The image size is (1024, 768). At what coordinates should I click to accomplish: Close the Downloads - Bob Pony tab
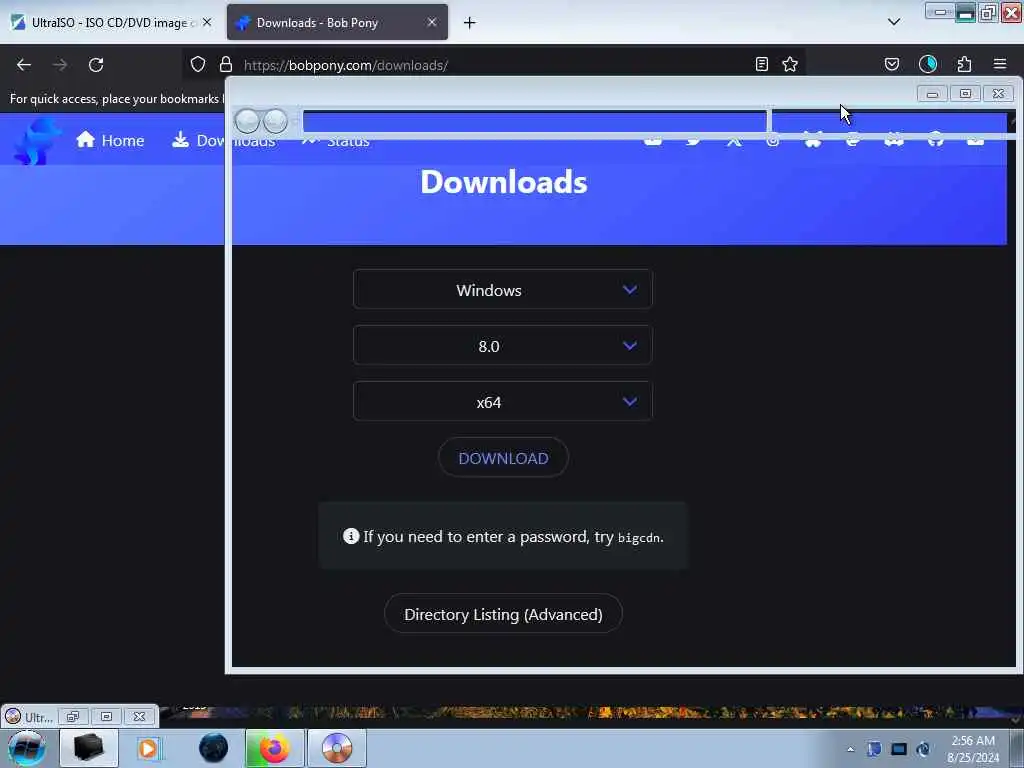tap(432, 22)
